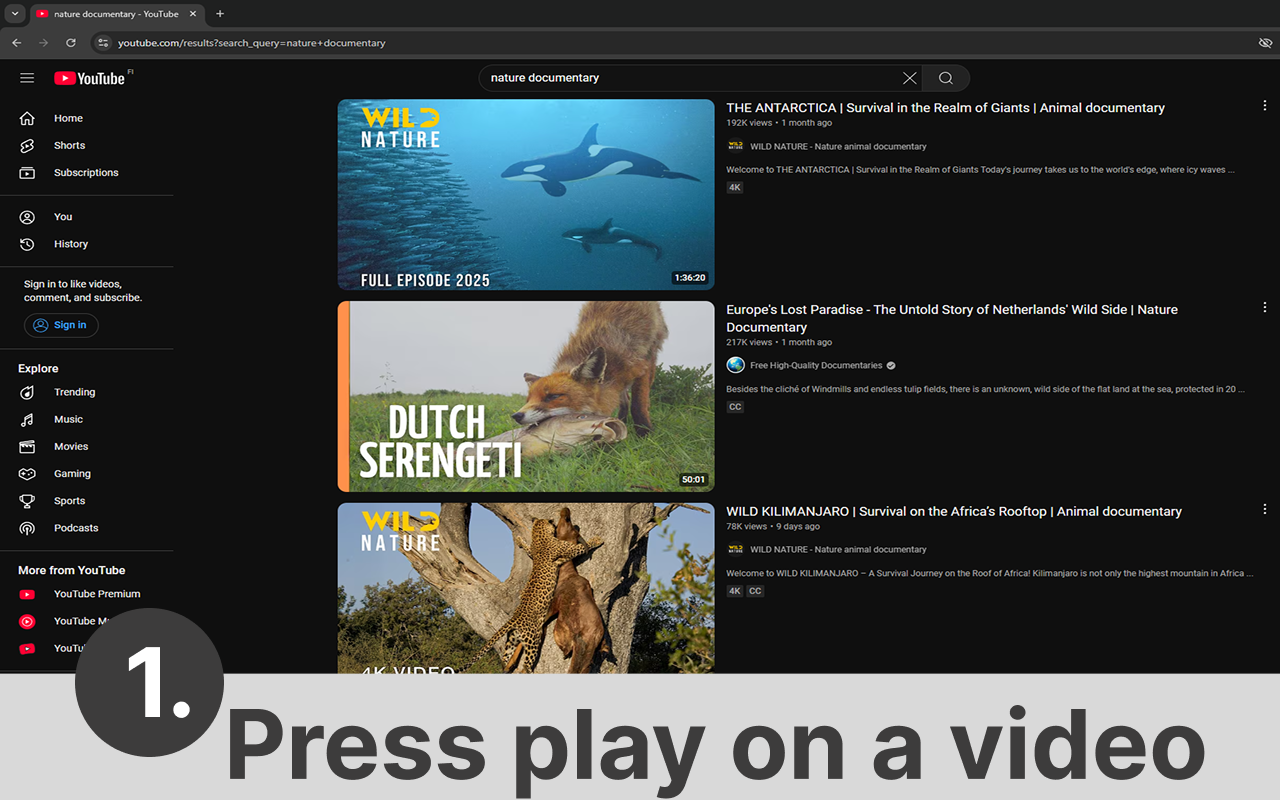Image resolution: width=1280 pixels, height=800 pixels.
Task: View site information in address bar
Action: pyautogui.click(x=101, y=43)
